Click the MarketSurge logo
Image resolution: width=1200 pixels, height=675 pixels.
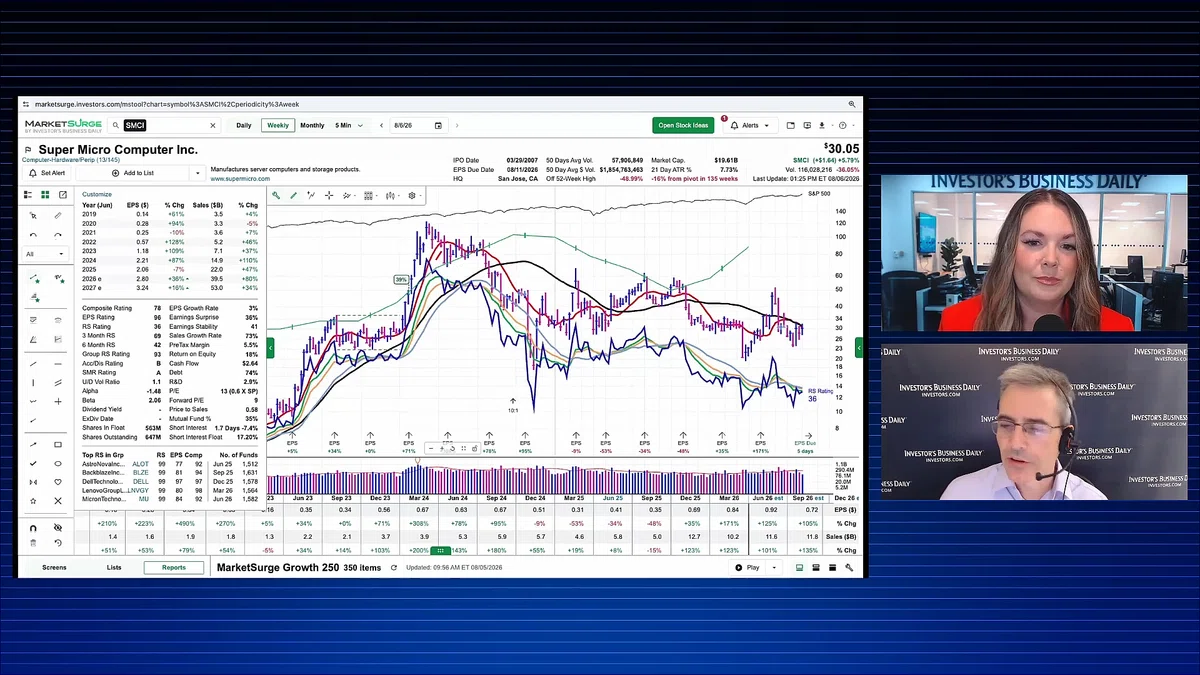[64, 125]
